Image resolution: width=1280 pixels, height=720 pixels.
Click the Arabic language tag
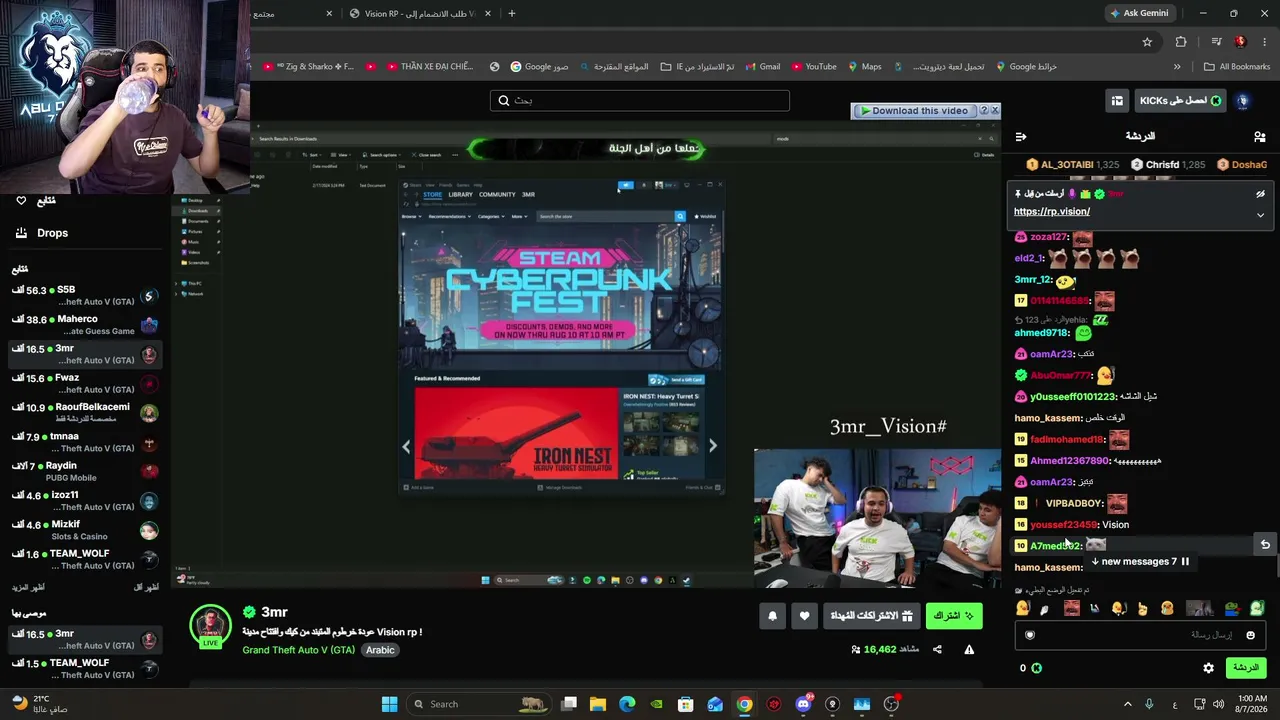pyautogui.click(x=380, y=650)
